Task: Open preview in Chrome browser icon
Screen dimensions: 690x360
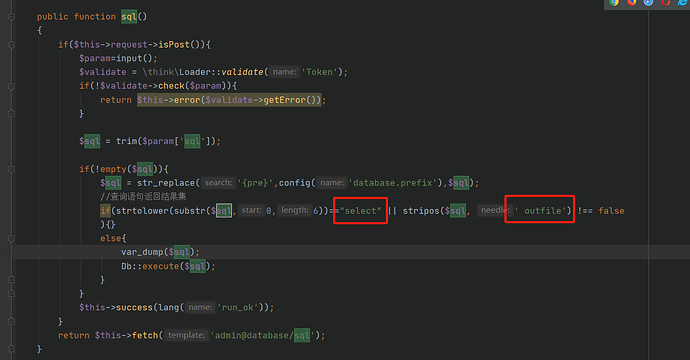Action: pos(614,2)
